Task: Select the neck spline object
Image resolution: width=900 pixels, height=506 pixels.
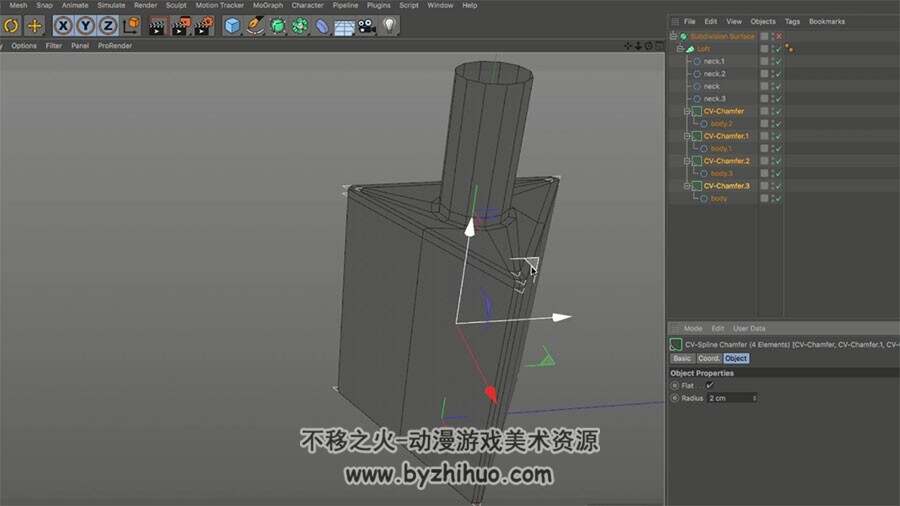Action: pos(711,86)
